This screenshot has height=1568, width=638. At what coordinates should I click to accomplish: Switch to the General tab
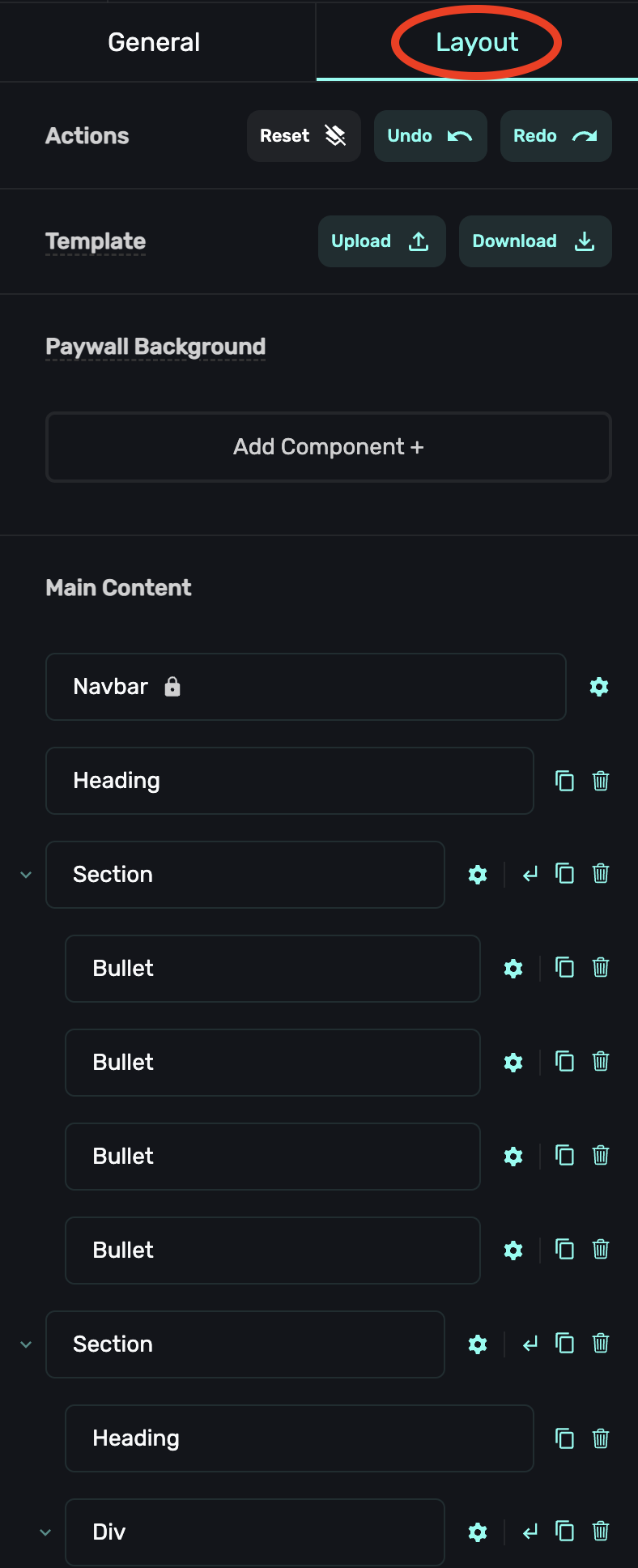tap(154, 42)
